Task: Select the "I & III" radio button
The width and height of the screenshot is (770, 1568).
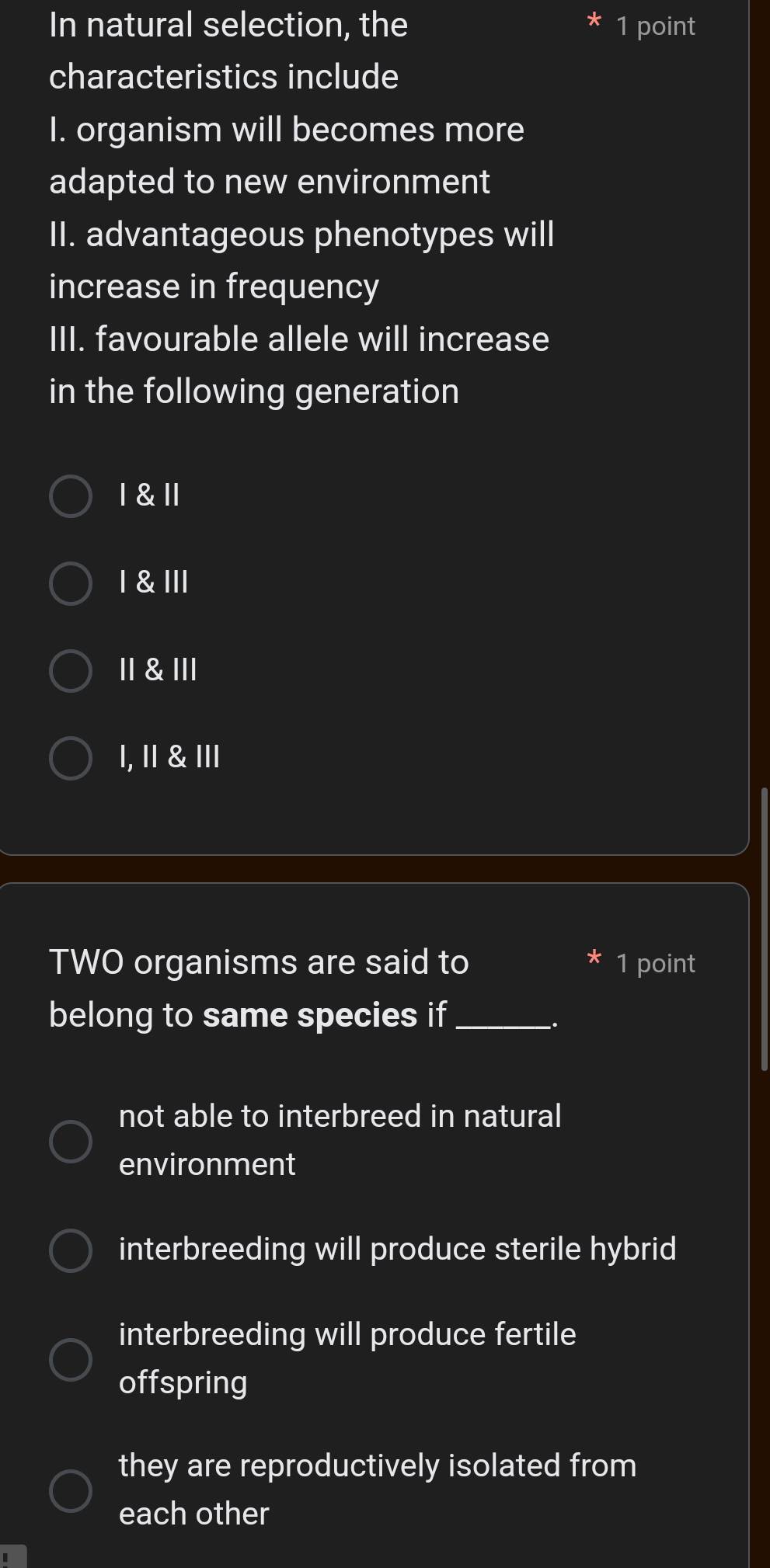Action: click(70, 582)
